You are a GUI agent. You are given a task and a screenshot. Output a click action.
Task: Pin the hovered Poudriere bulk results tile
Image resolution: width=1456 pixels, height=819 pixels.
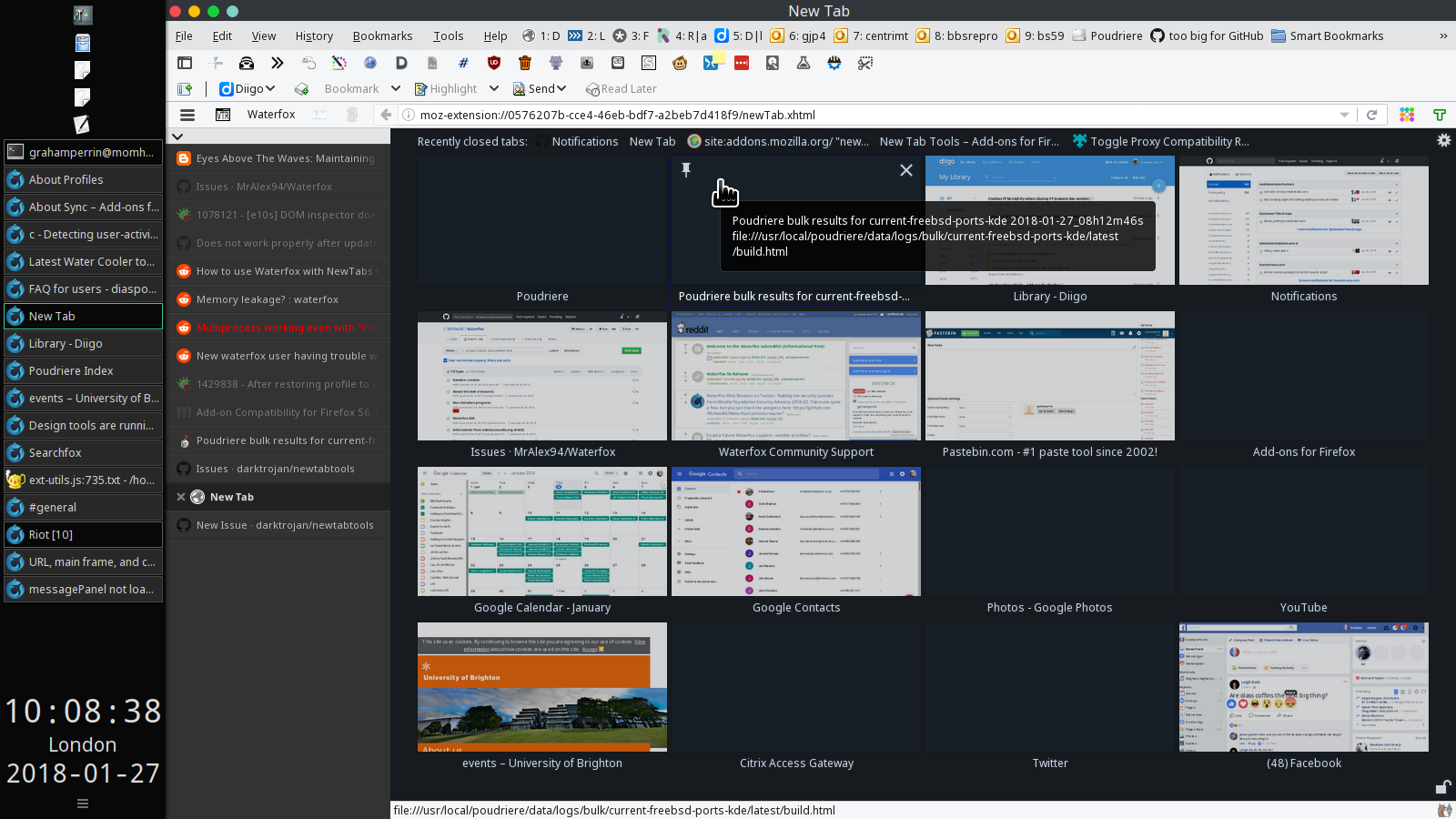pos(685,169)
